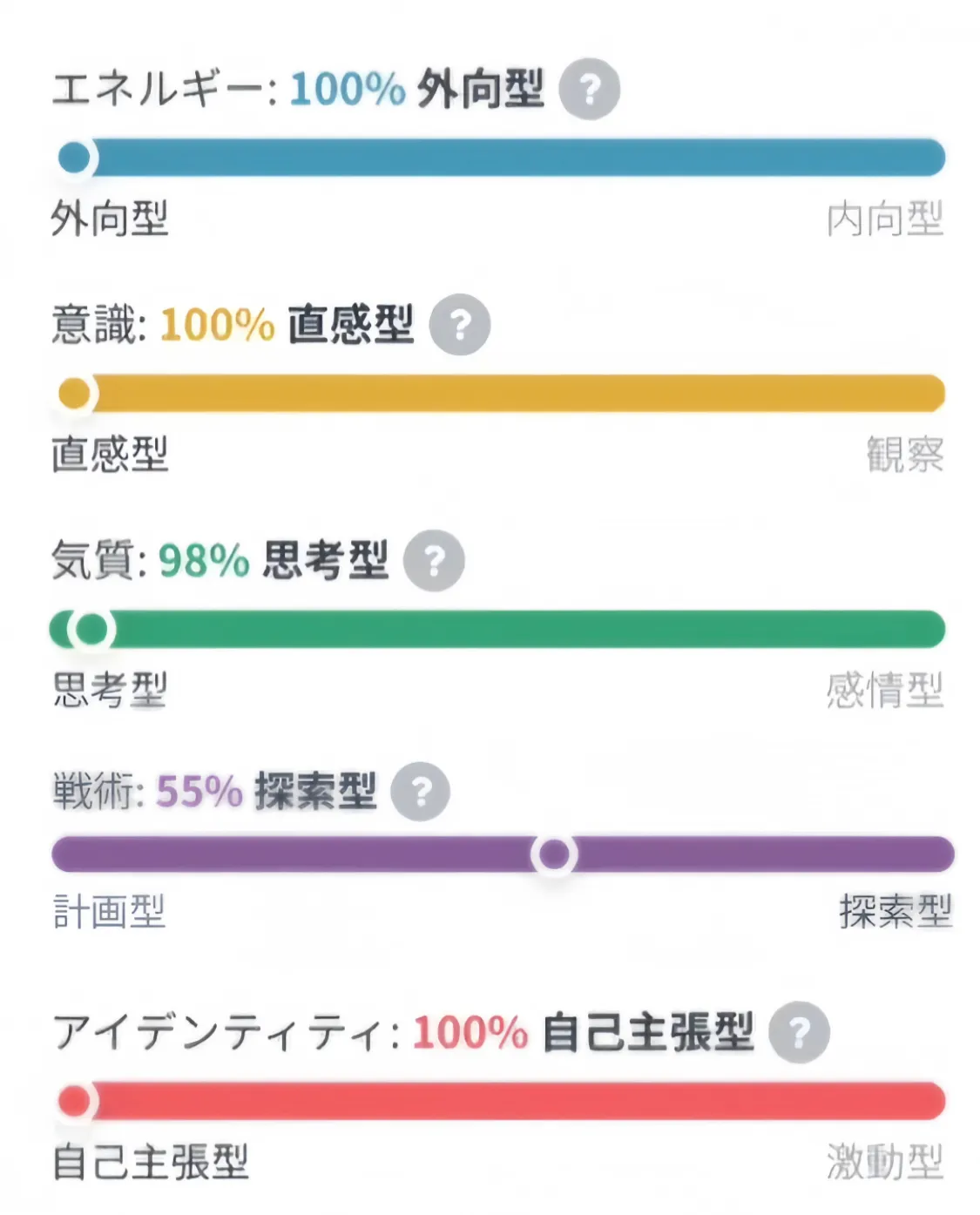The height and width of the screenshot is (1215, 980).
Task: Open the help icon beside 外向型 energy heading
Action: pos(589,89)
